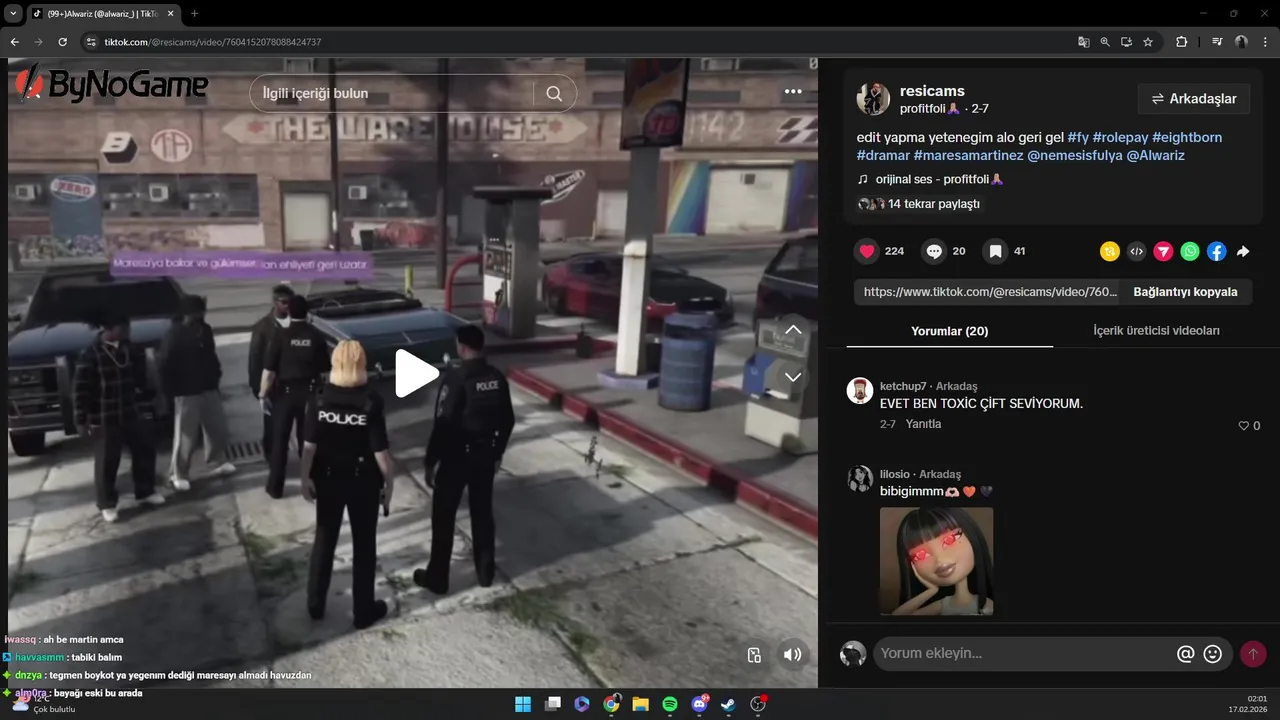Open the @nemesisfulya mention

1075,155
